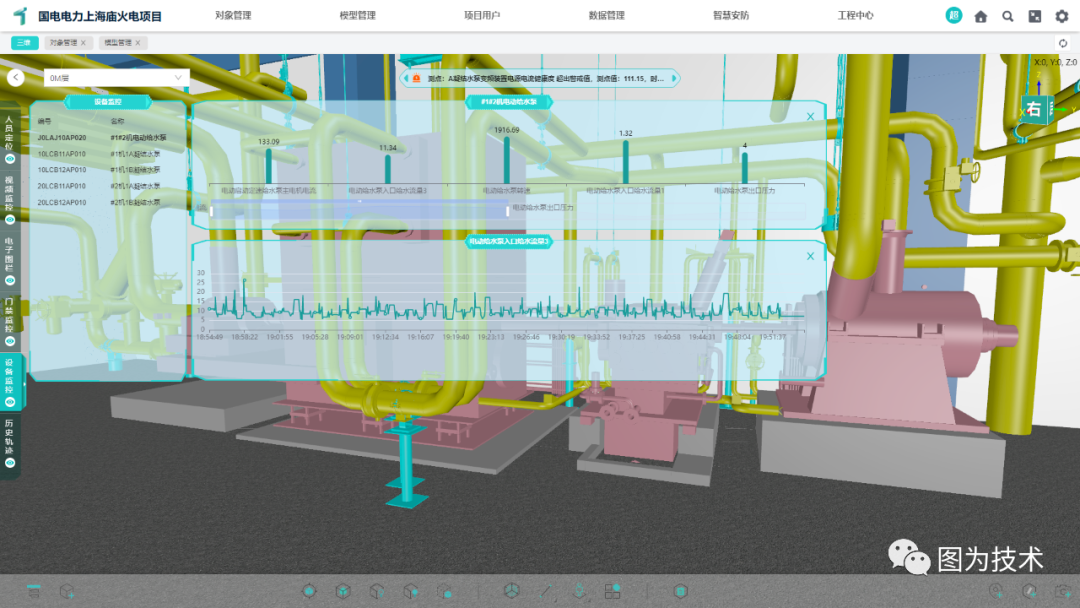Click the red alarm bell icon
This screenshot has height=608, width=1080.
416,77
